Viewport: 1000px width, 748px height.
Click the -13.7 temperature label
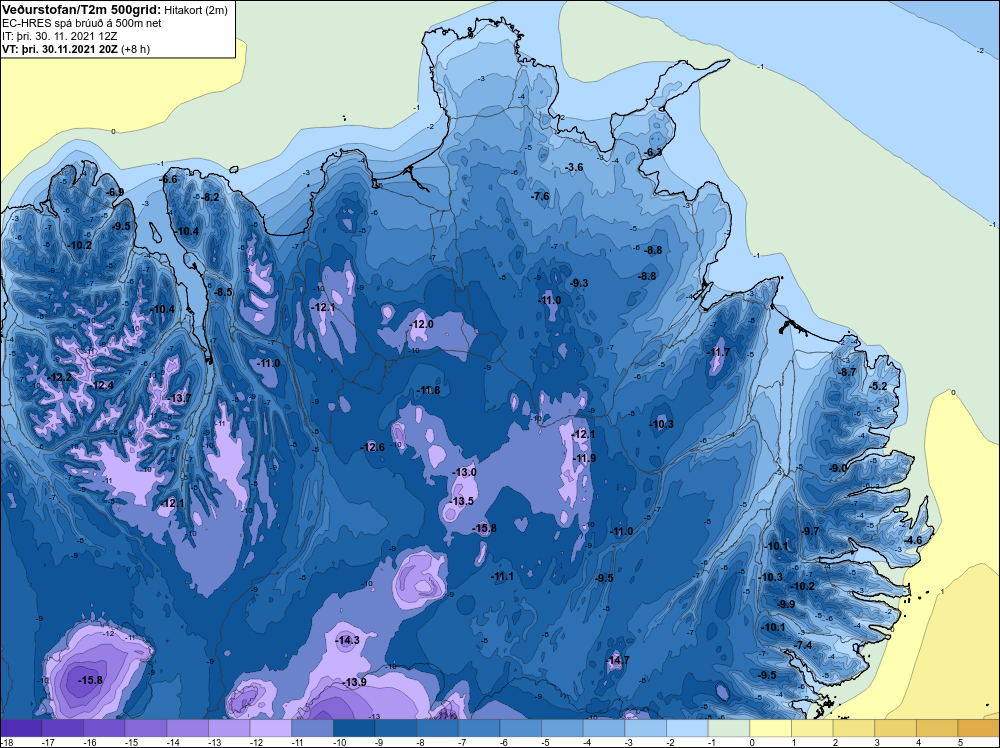click(x=179, y=399)
